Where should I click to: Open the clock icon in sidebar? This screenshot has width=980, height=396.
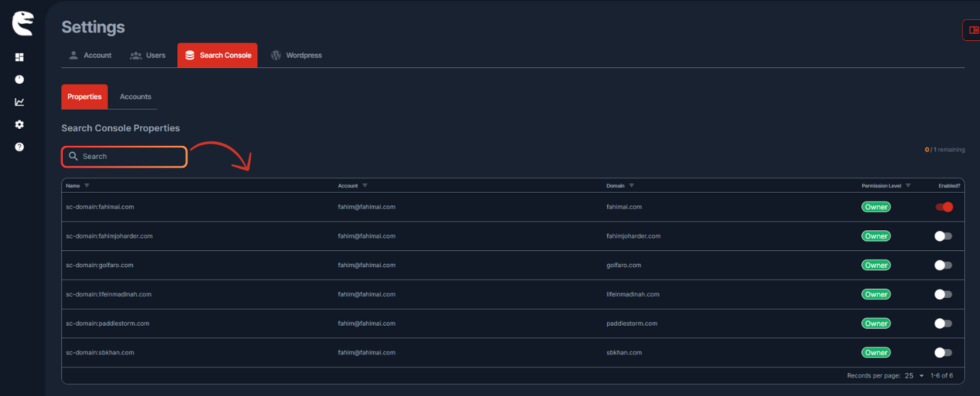(x=19, y=80)
